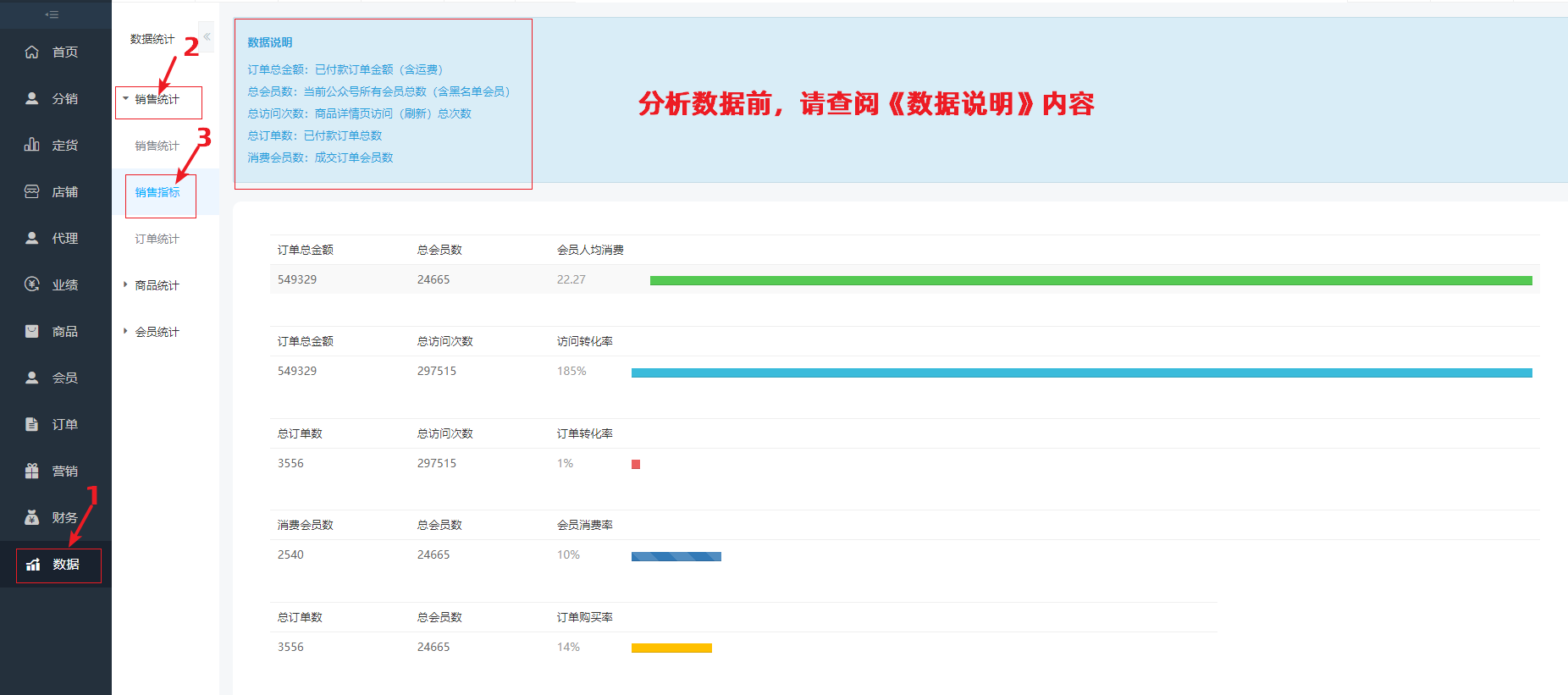Click the 订单购买率 column header
This screenshot has height=695, width=1568.
[x=585, y=617]
